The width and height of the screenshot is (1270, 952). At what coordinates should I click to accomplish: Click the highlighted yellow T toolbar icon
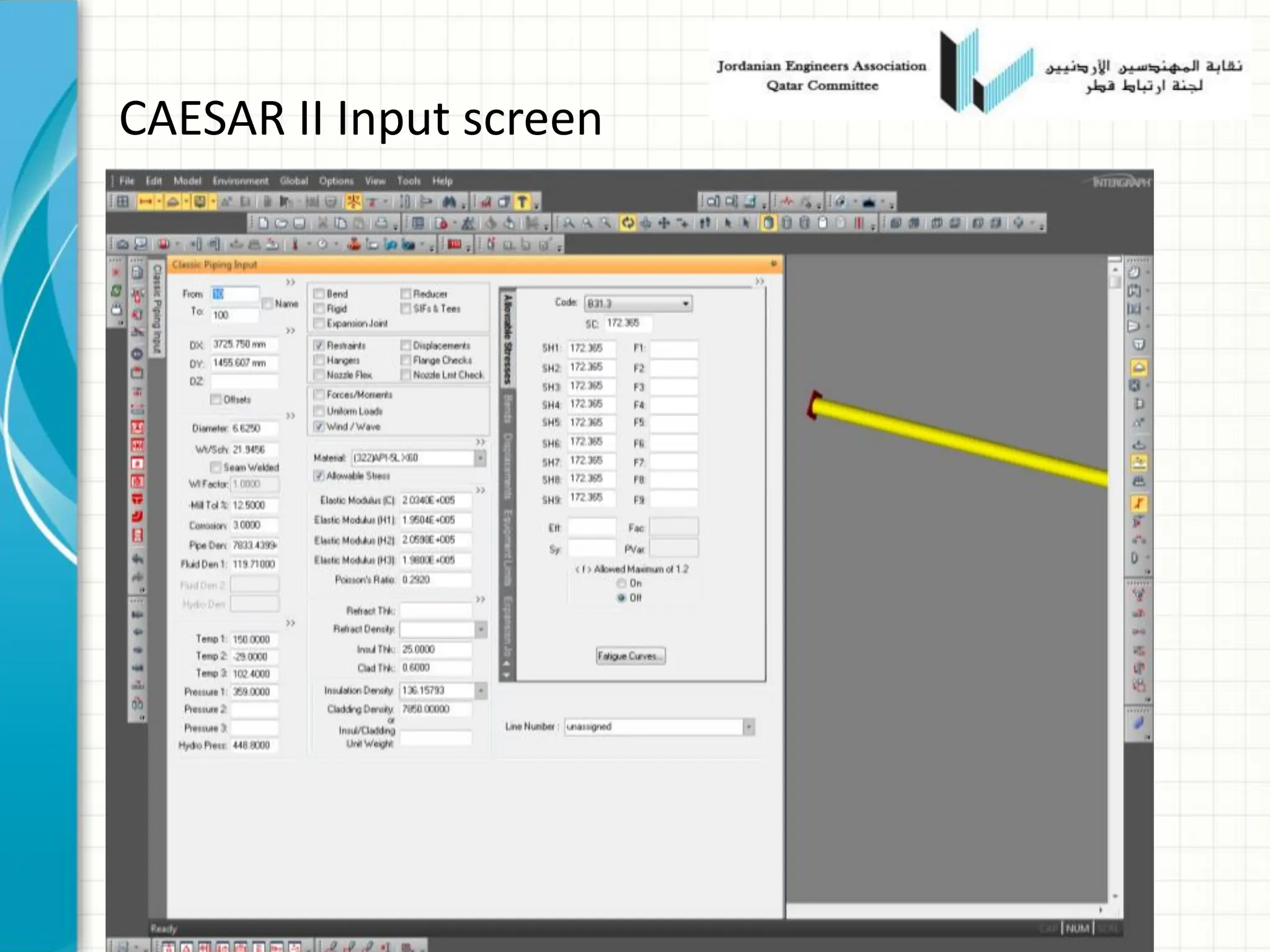[523, 202]
